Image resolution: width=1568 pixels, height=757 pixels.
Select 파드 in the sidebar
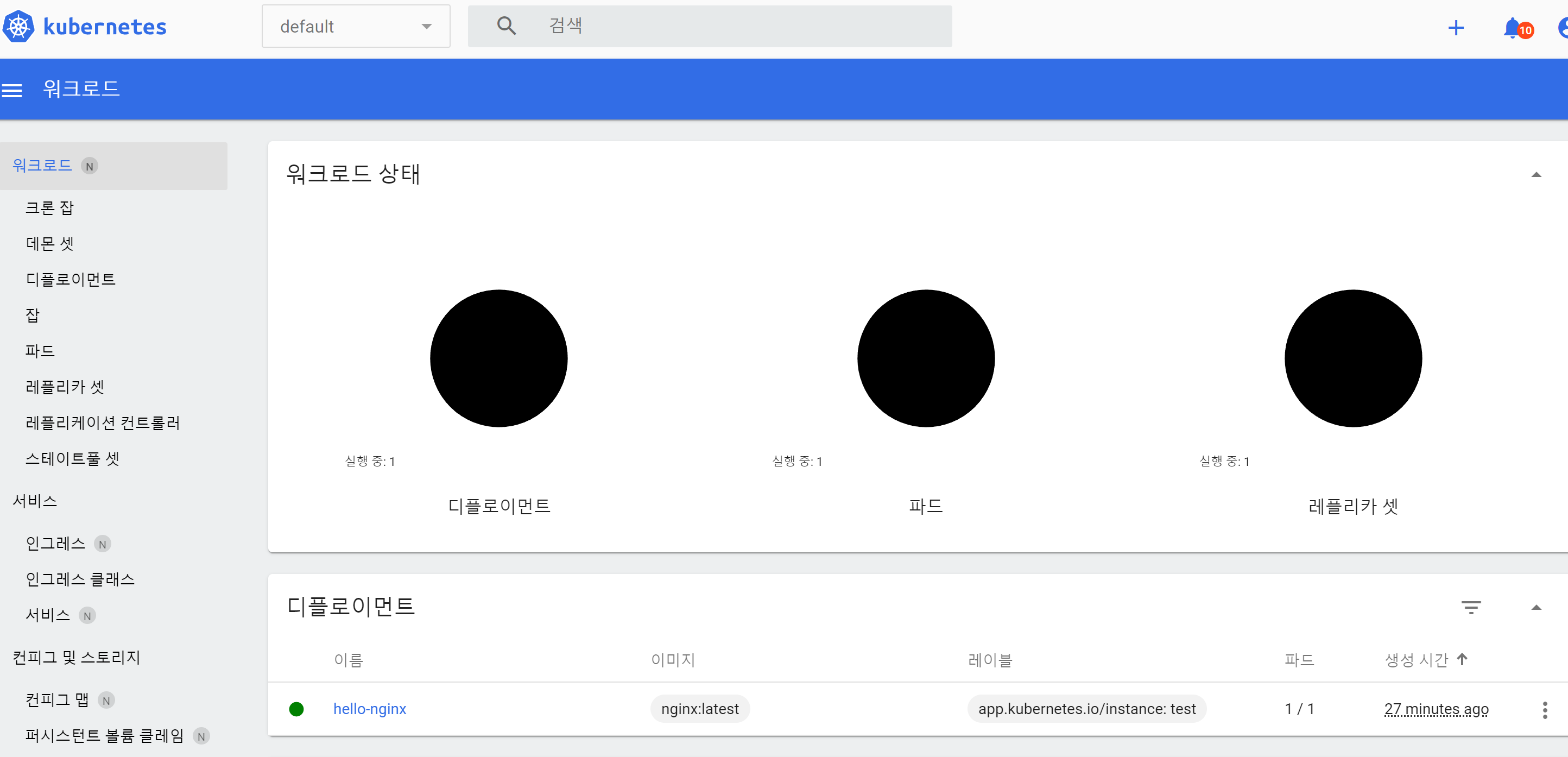[40, 351]
